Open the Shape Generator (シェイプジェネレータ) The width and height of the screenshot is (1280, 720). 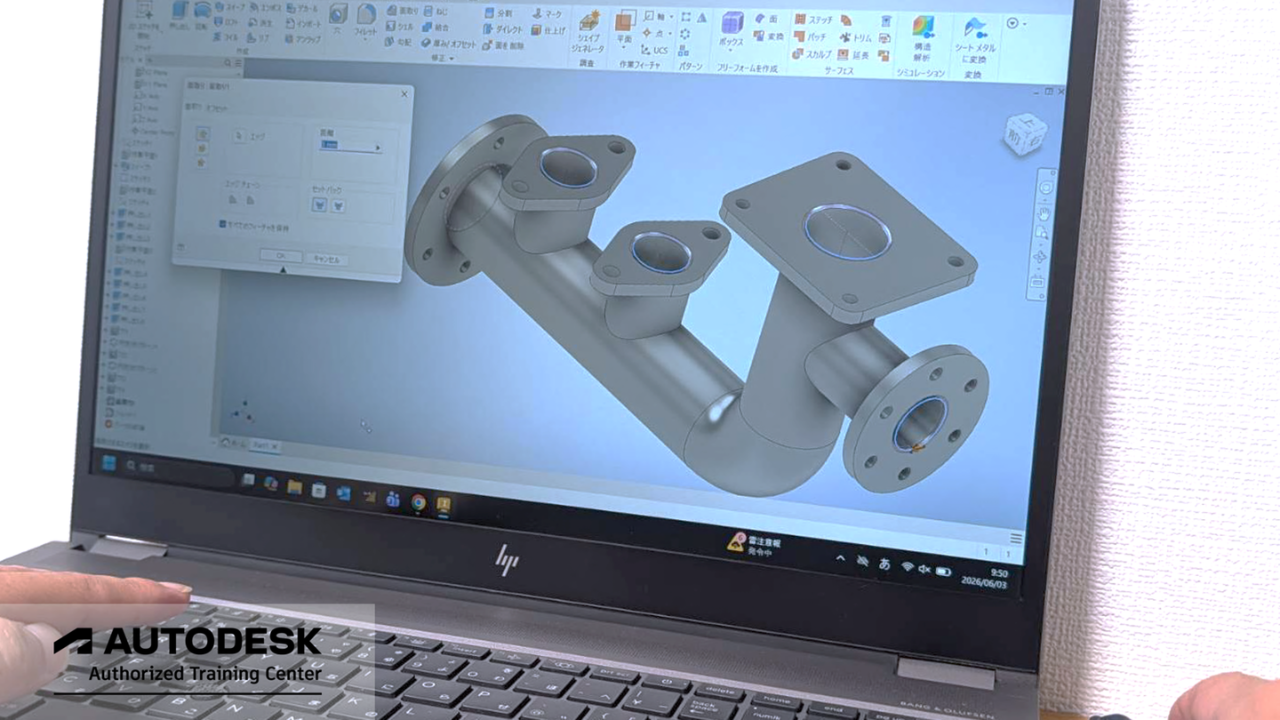pos(590,32)
